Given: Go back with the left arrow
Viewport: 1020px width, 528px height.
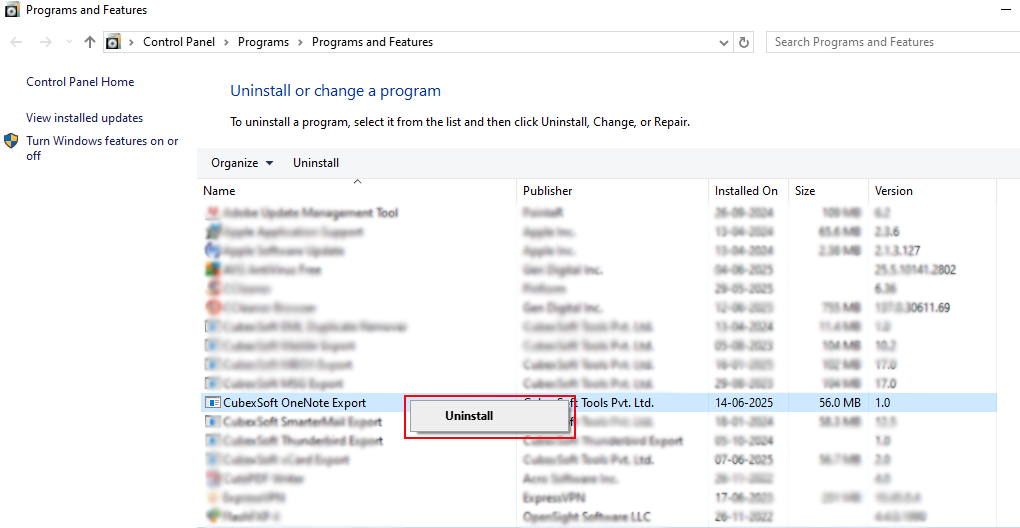Looking at the screenshot, I should coord(16,42).
